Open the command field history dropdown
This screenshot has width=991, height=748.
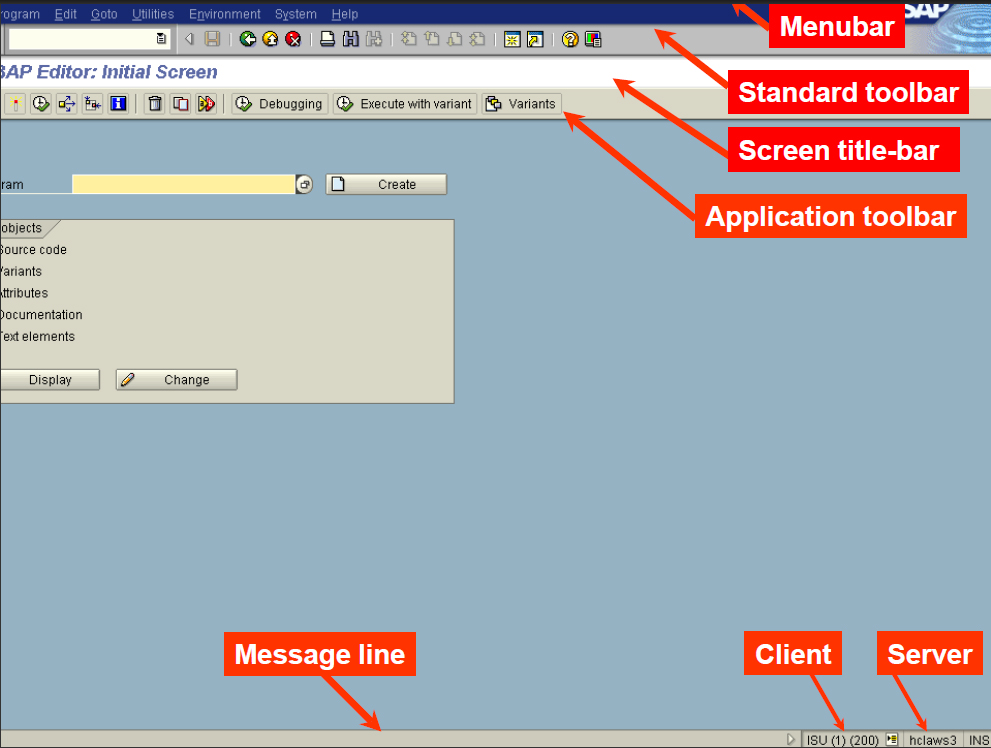(161, 39)
